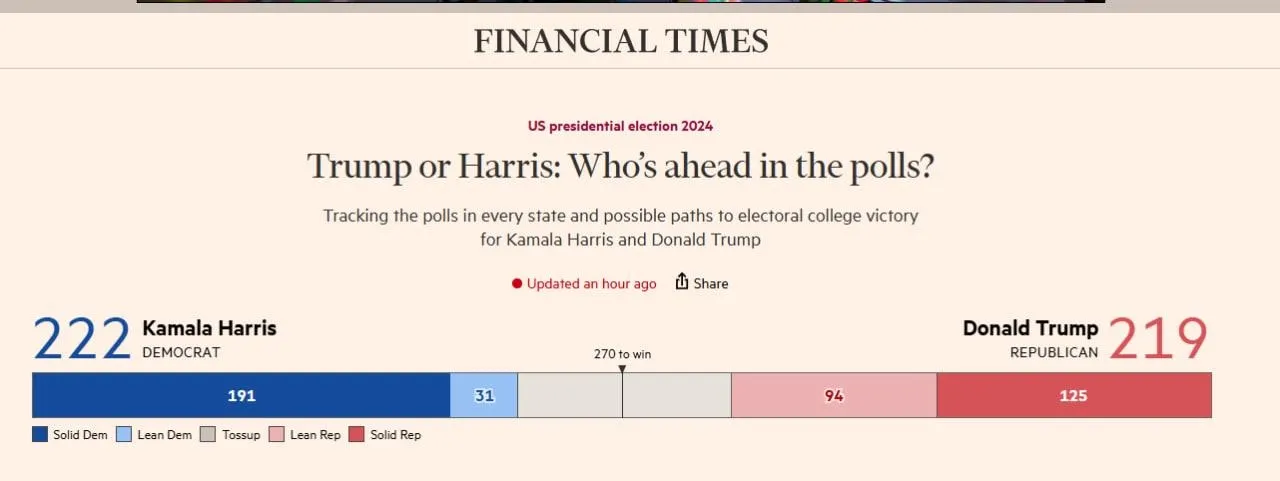Click the Share button label

711,284
